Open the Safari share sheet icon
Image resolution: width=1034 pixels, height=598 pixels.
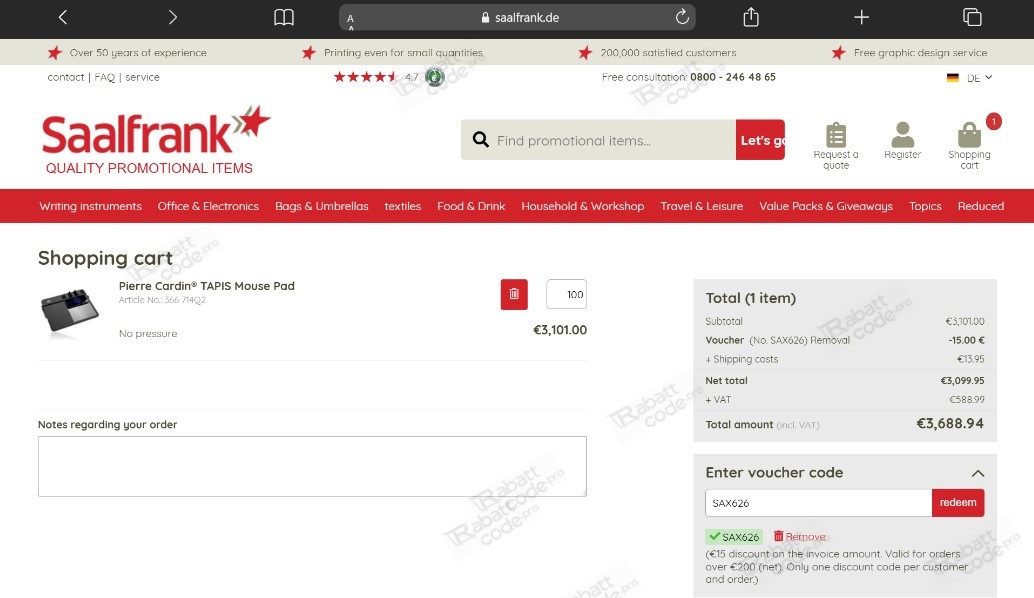750,16
